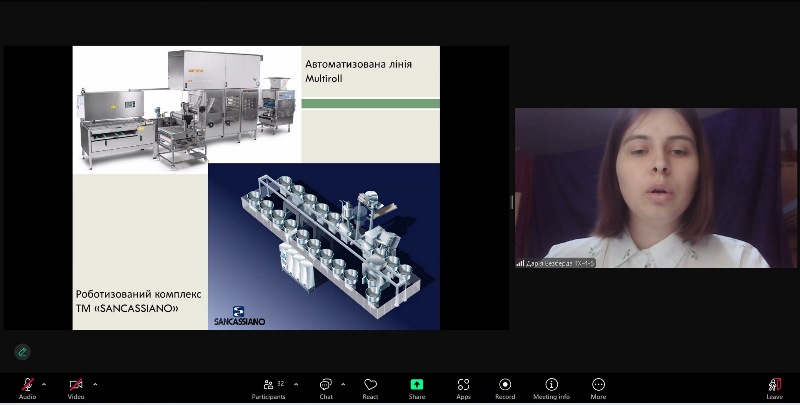Click the 'Автоматизована лінія Multiroll' slide title

pyautogui.click(x=358, y=71)
